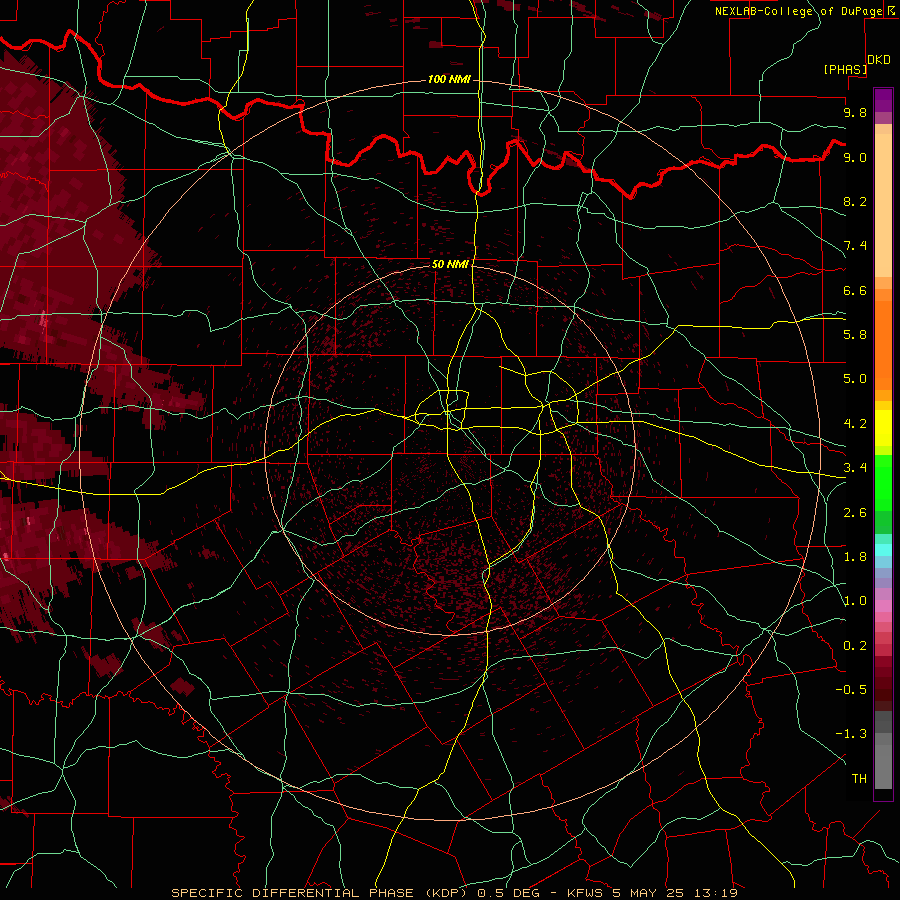Pick the bright green legend segment

pyautogui.click(x=883, y=485)
